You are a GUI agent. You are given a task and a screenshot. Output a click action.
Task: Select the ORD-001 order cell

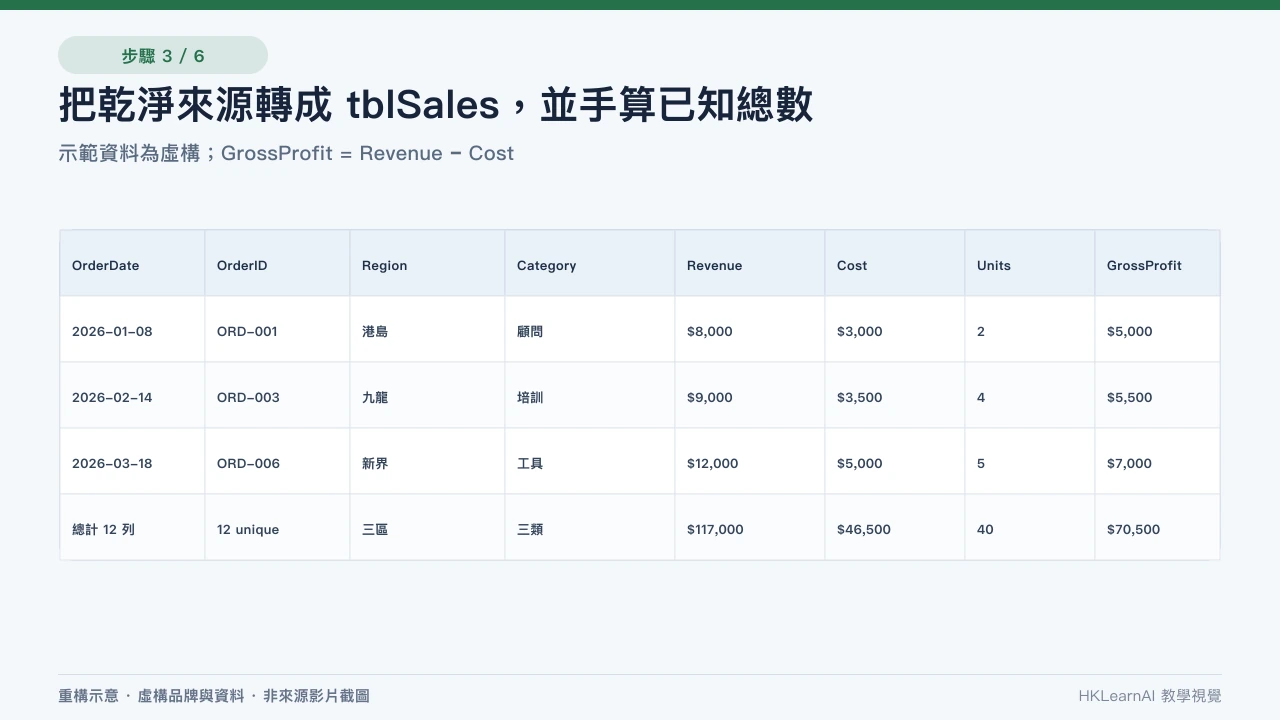(277, 329)
